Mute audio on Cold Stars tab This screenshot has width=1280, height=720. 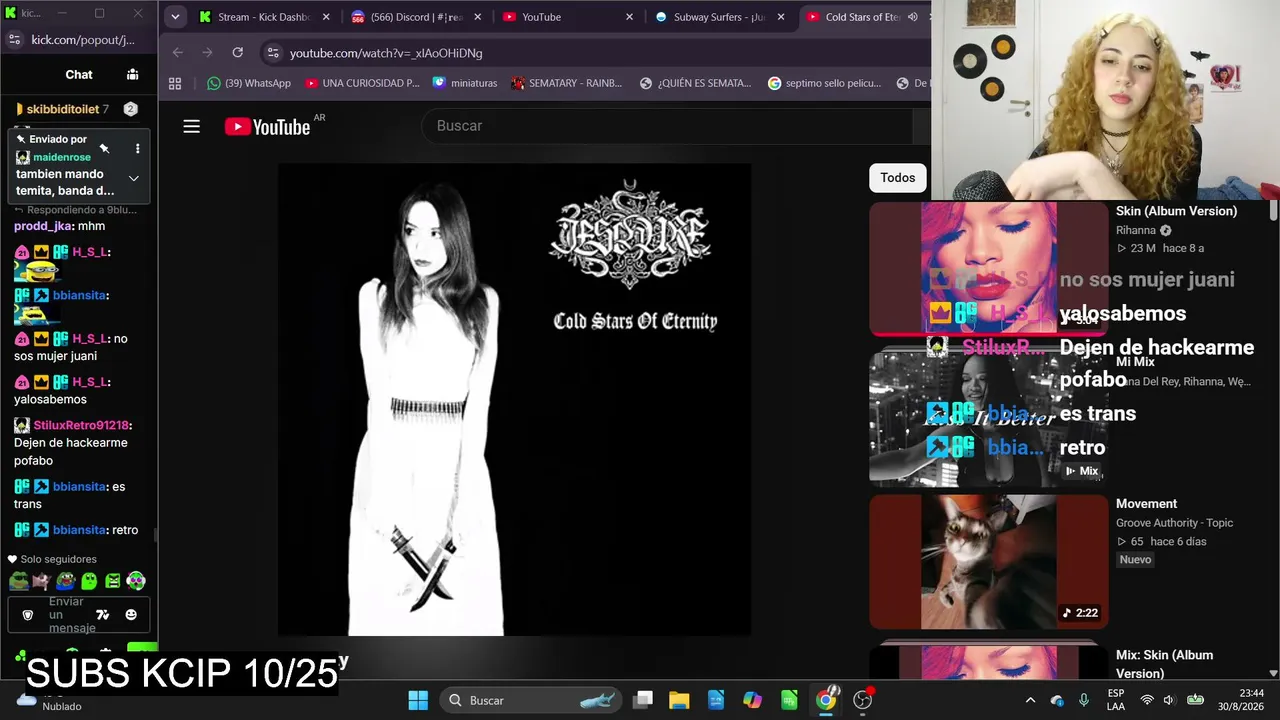[912, 17]
